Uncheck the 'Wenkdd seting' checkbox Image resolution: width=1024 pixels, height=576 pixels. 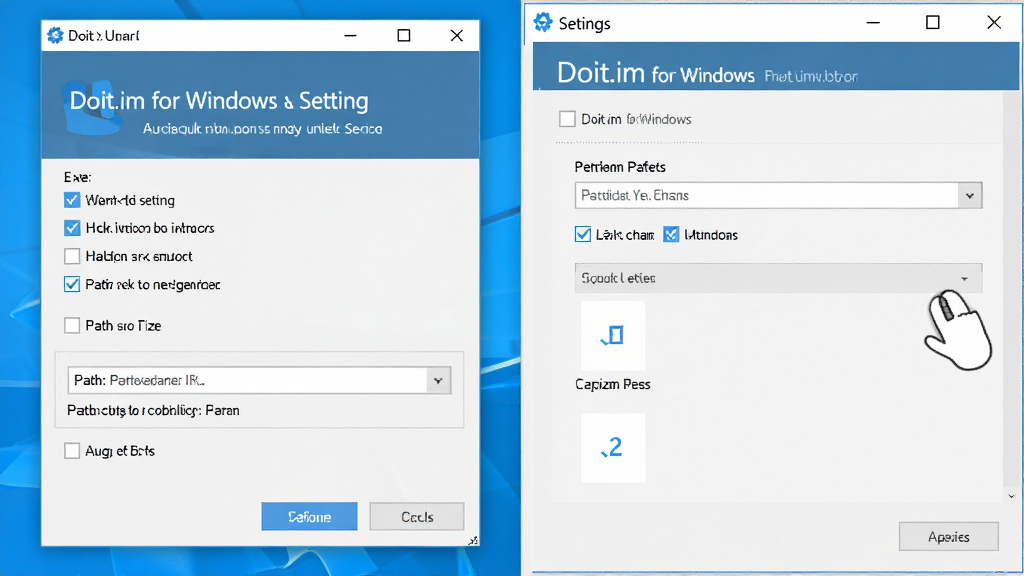72,200
